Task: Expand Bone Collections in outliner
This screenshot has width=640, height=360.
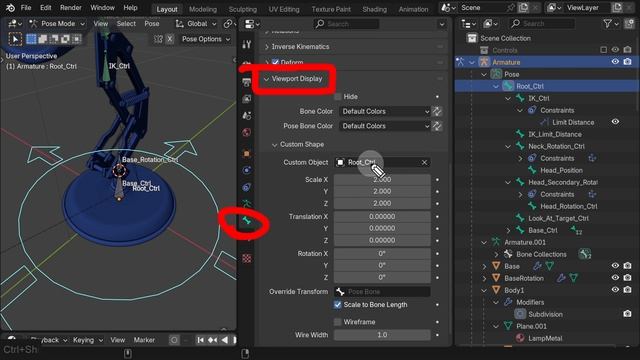Action: tap(496, 254)
